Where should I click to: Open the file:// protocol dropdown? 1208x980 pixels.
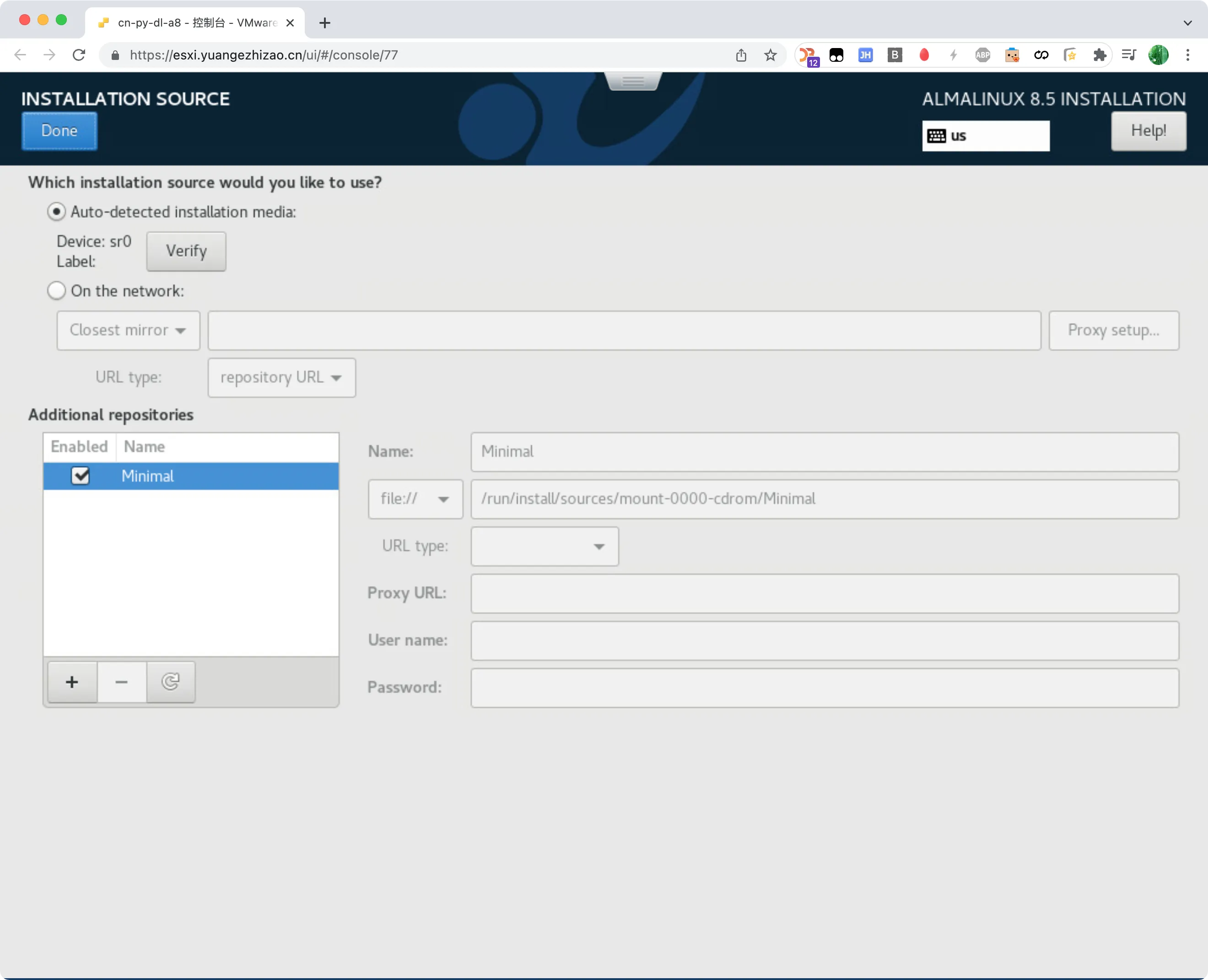click(x=415, y=499)
